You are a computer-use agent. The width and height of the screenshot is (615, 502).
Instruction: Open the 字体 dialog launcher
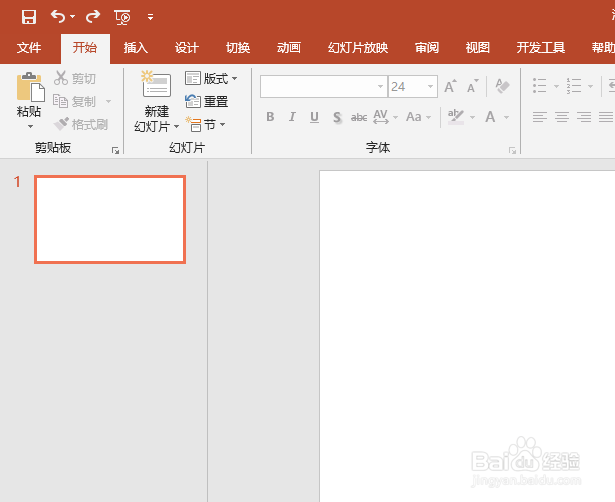pos(512,150)
